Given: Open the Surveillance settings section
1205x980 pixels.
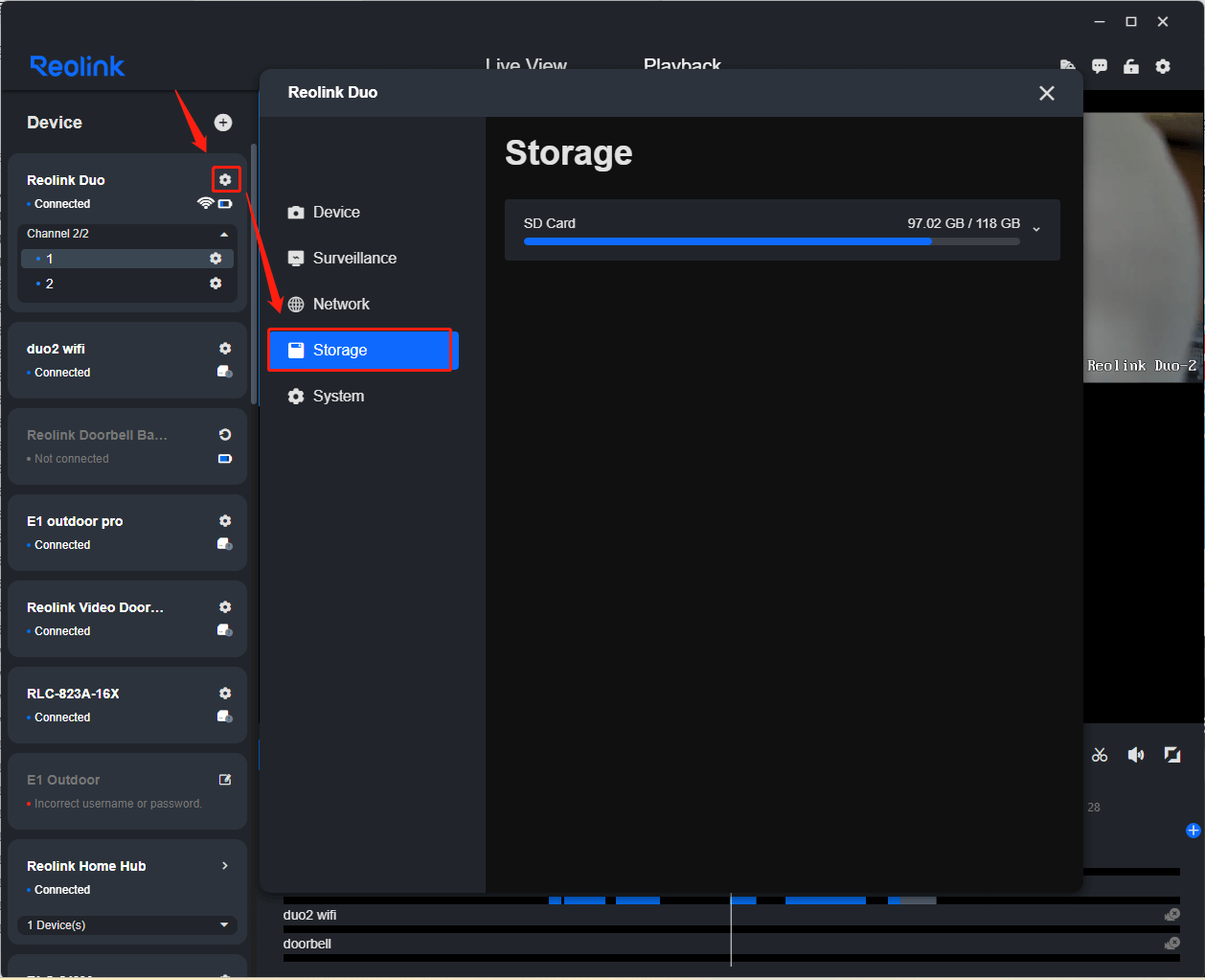Looking at the screenshot, I should [x=363, y=259].
